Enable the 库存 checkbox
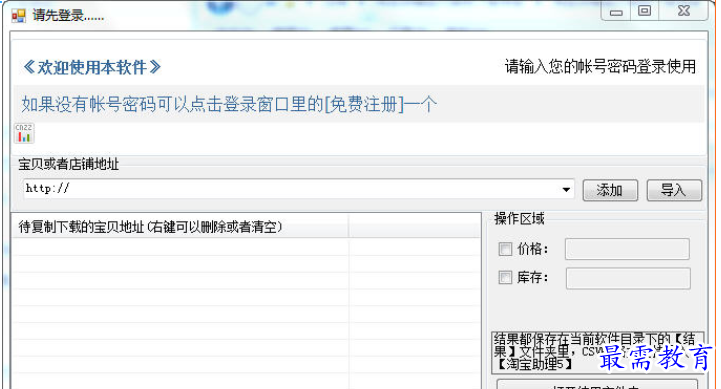The height and width of the screenshot is (389, 721). 505,277
